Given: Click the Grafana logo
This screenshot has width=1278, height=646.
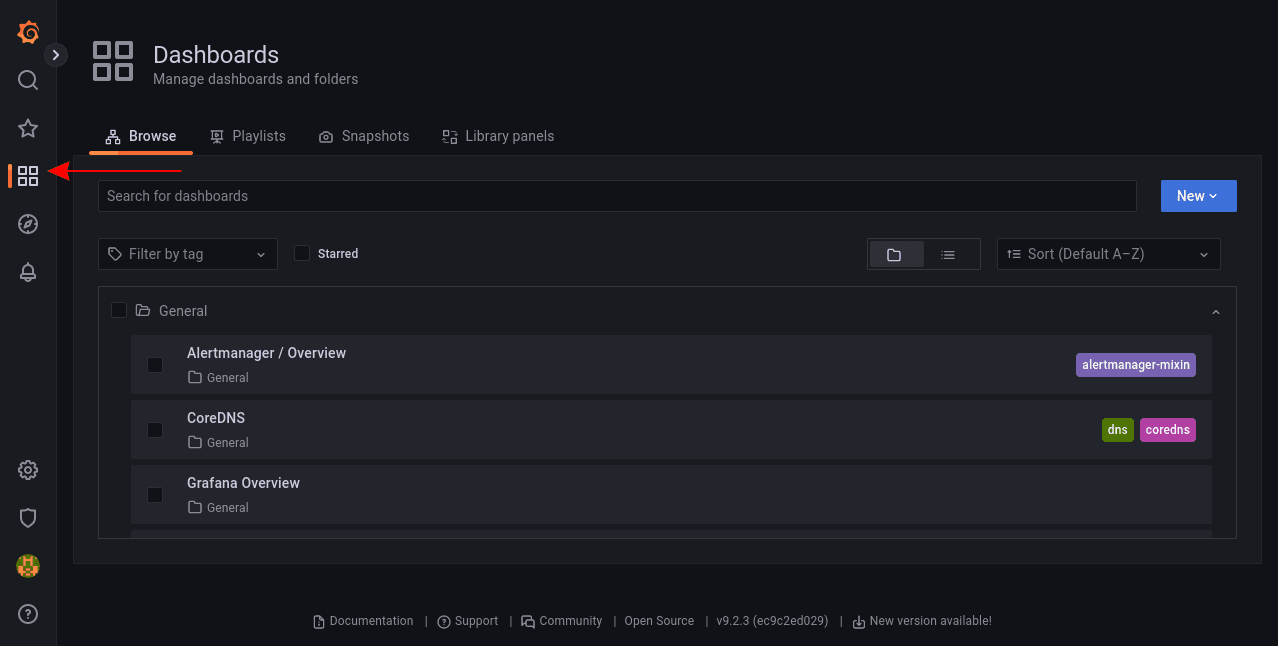Looking at the screenshot, I should pyautogui.click(x=27, y=32).
